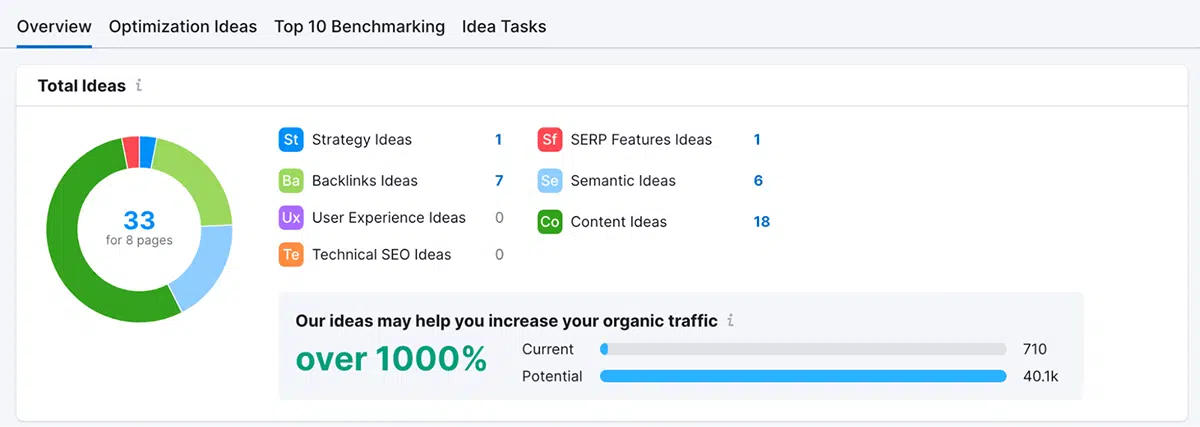This screenshot has width=1200, height=427.
Task: Click the Potential traffic progress bar
Action: (x=803, y=376)
